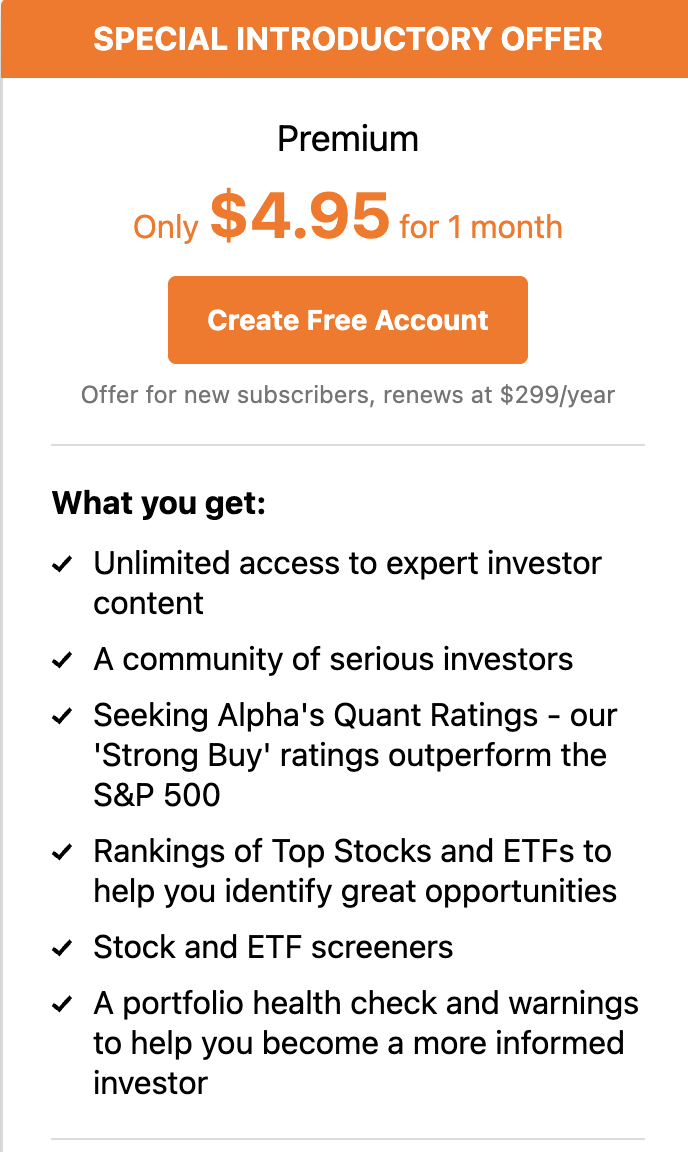Select A community of serious investors text

[x=333, y=659]
